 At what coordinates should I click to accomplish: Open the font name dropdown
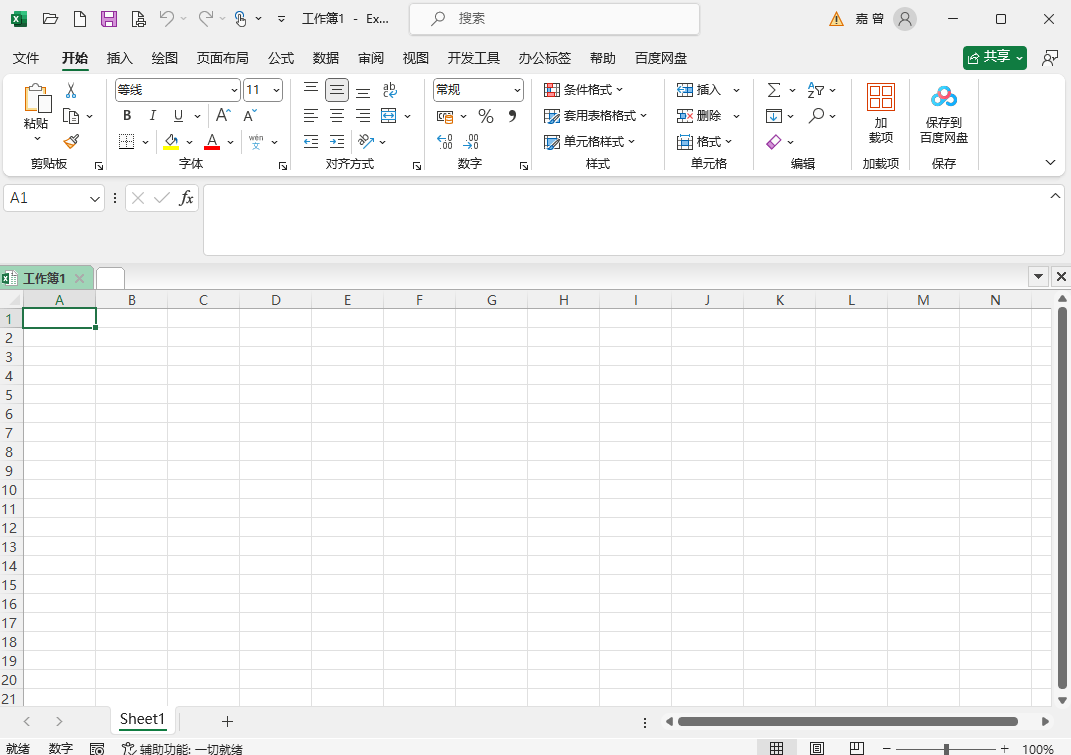coord(232,89)
